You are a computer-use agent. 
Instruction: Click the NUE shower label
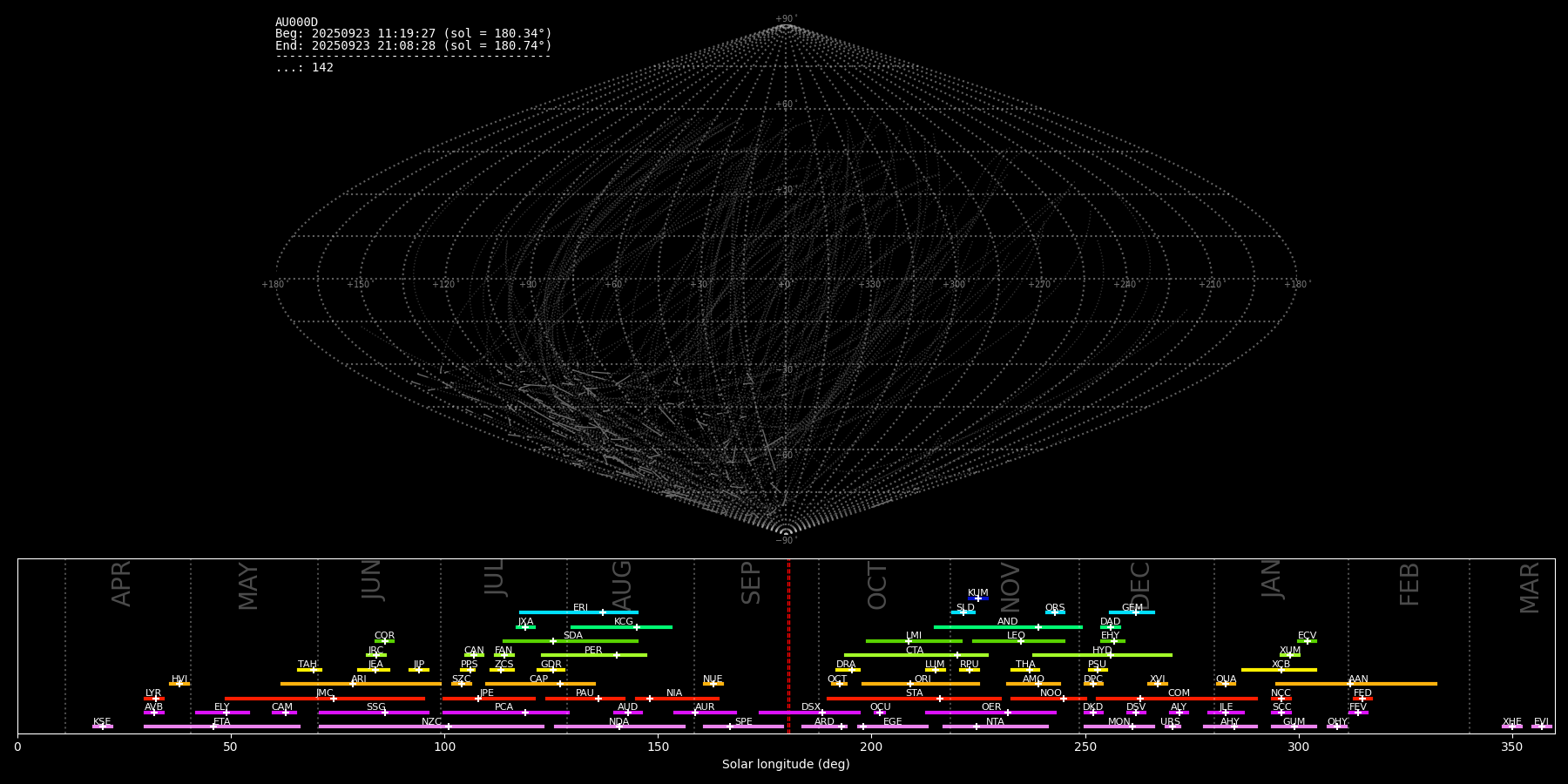point(713,679)
